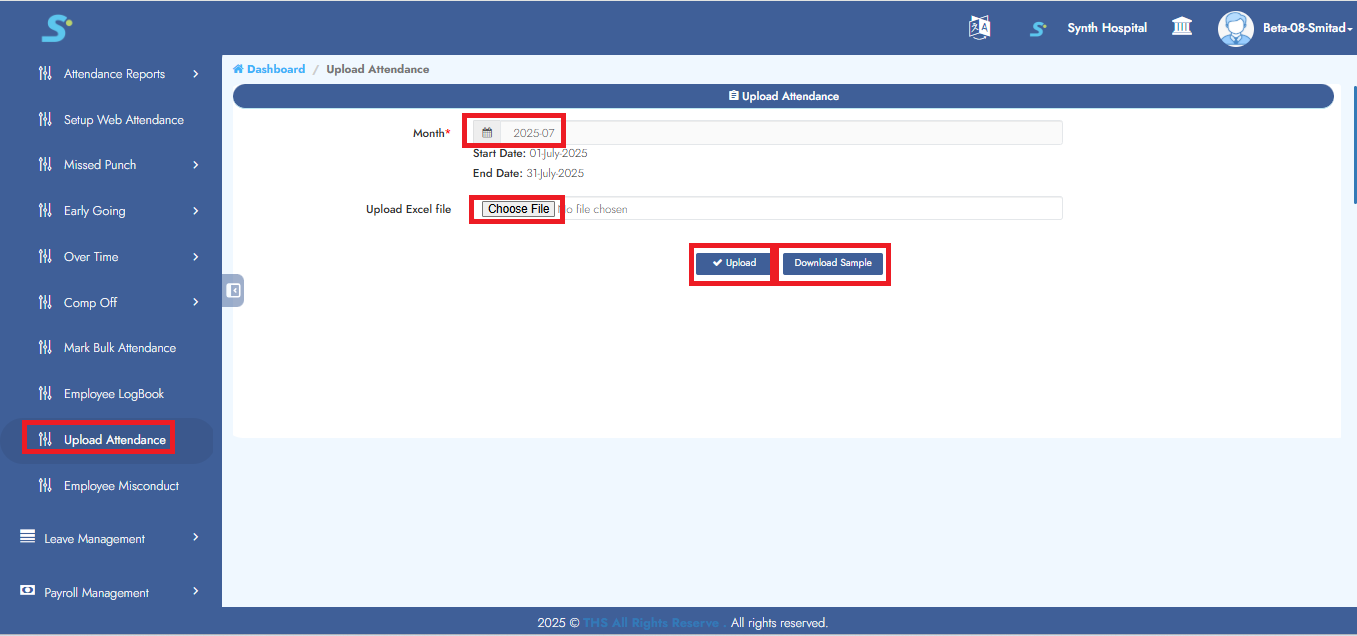This screenshot has width=1357, height=636.
Task: Click the calendar icon in Month field
Action: 487,133
